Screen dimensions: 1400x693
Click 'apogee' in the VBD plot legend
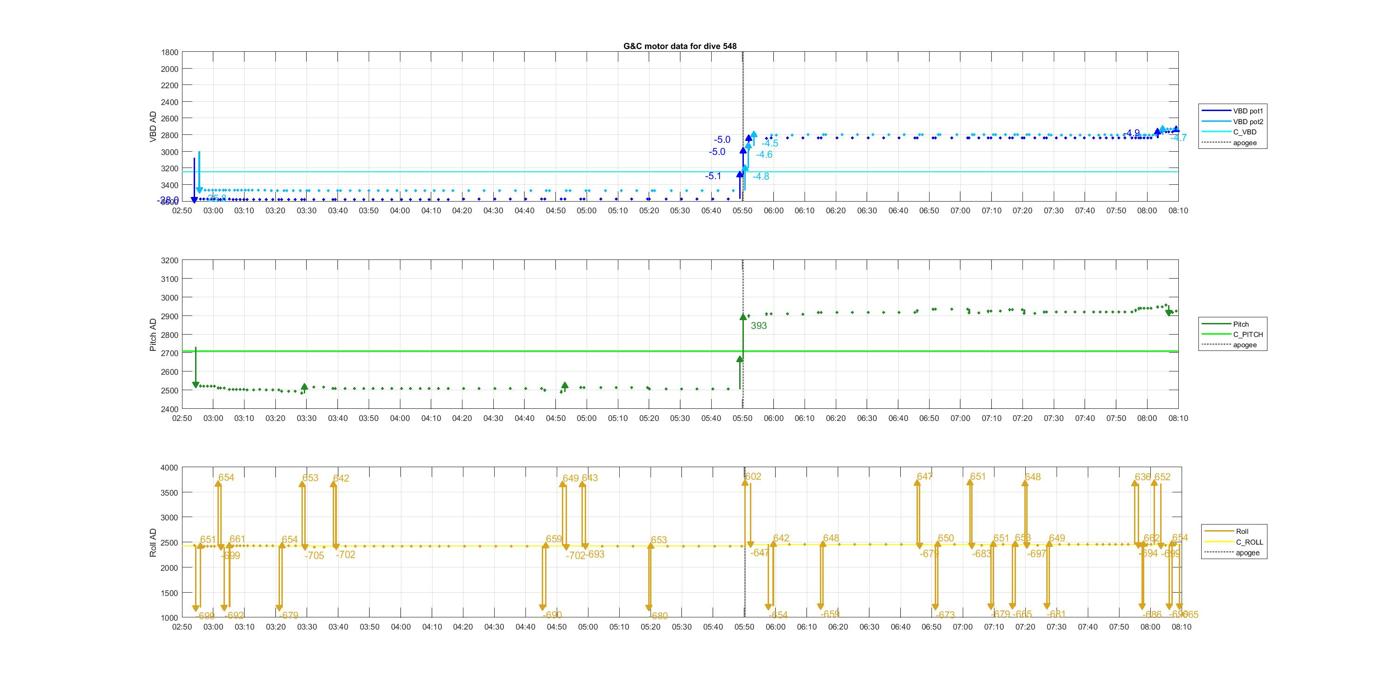point(1245,142)
